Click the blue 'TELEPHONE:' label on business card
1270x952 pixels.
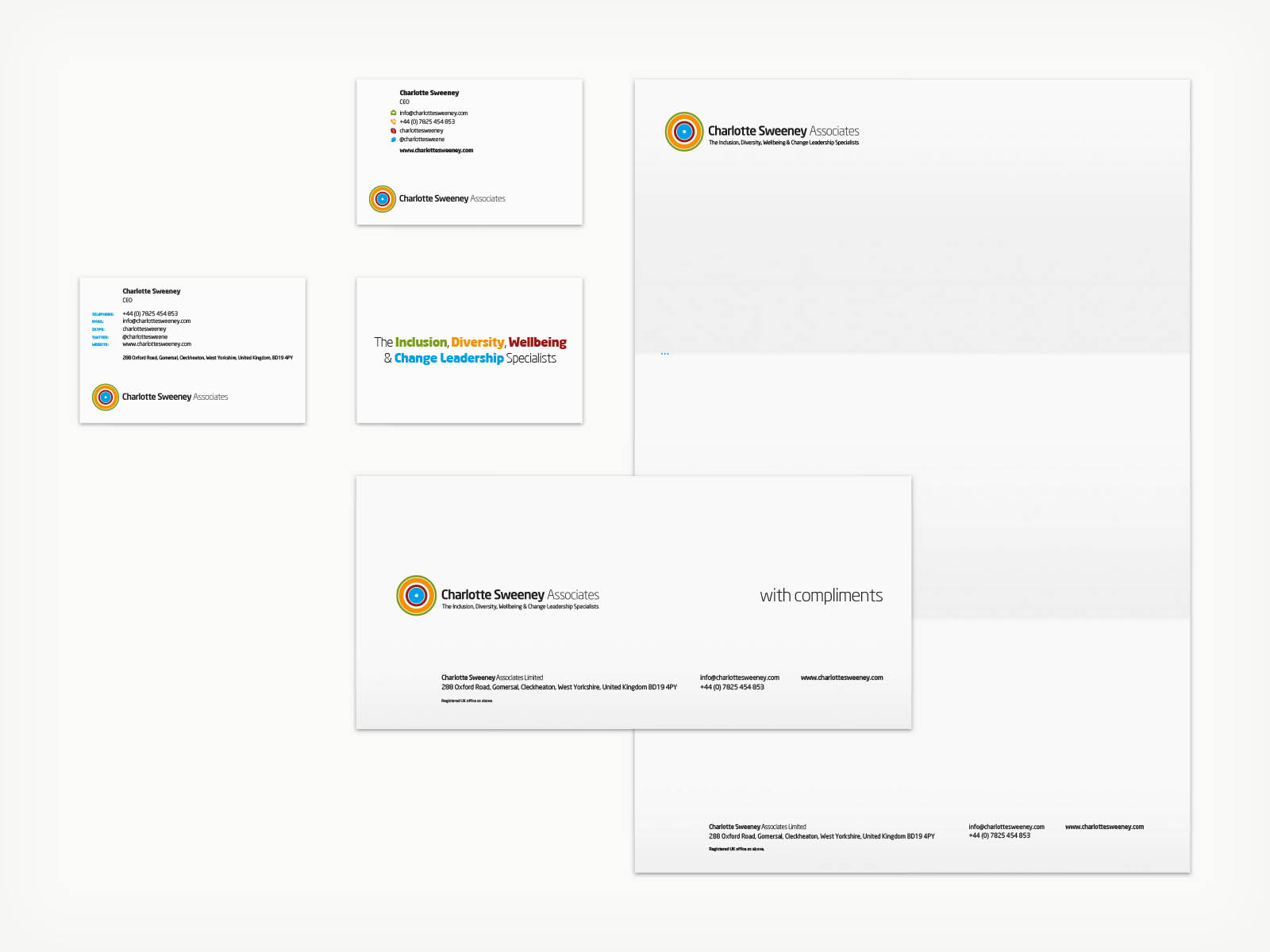[103, 315]
